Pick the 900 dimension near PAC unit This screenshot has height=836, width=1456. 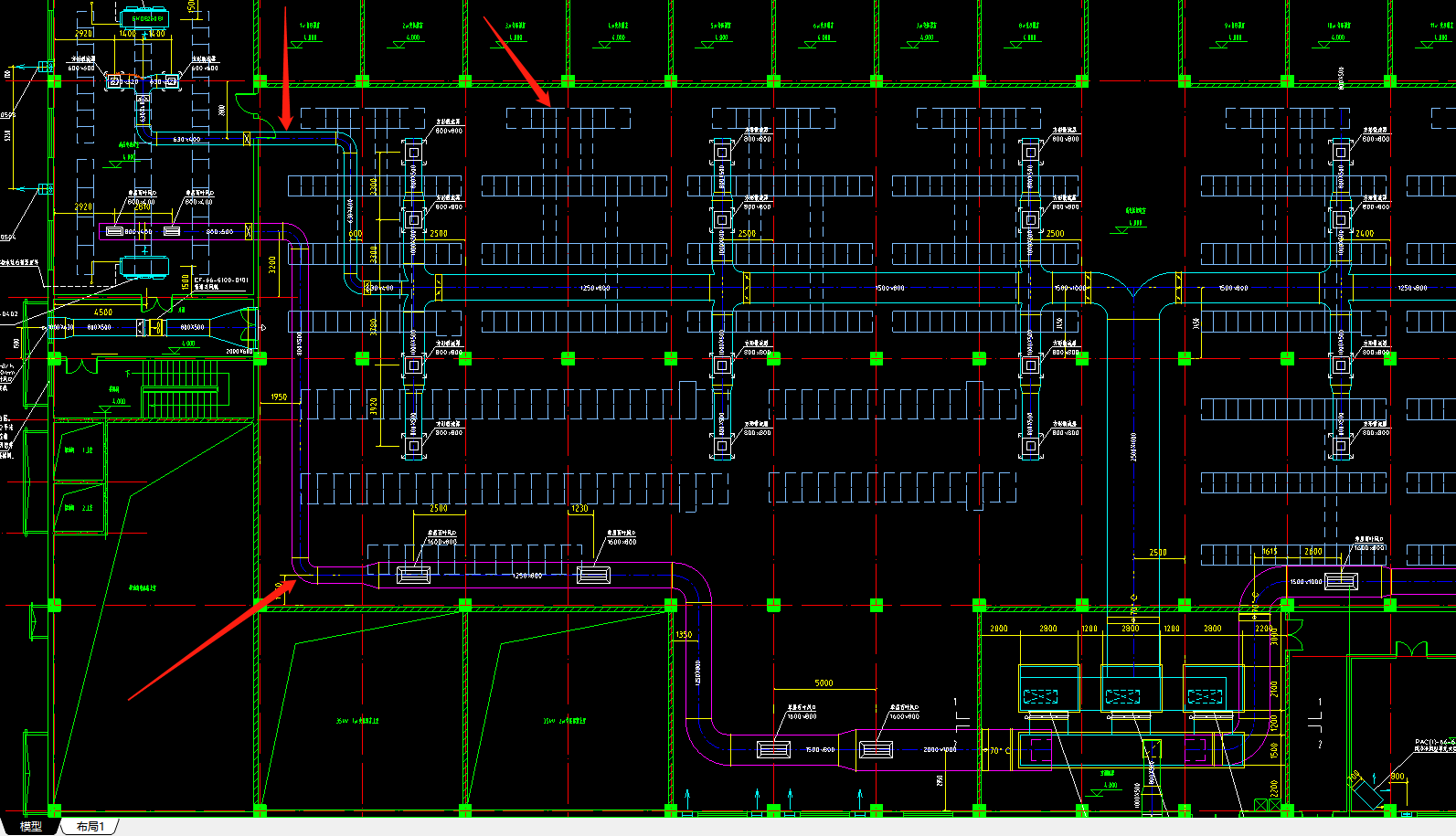1398,777
